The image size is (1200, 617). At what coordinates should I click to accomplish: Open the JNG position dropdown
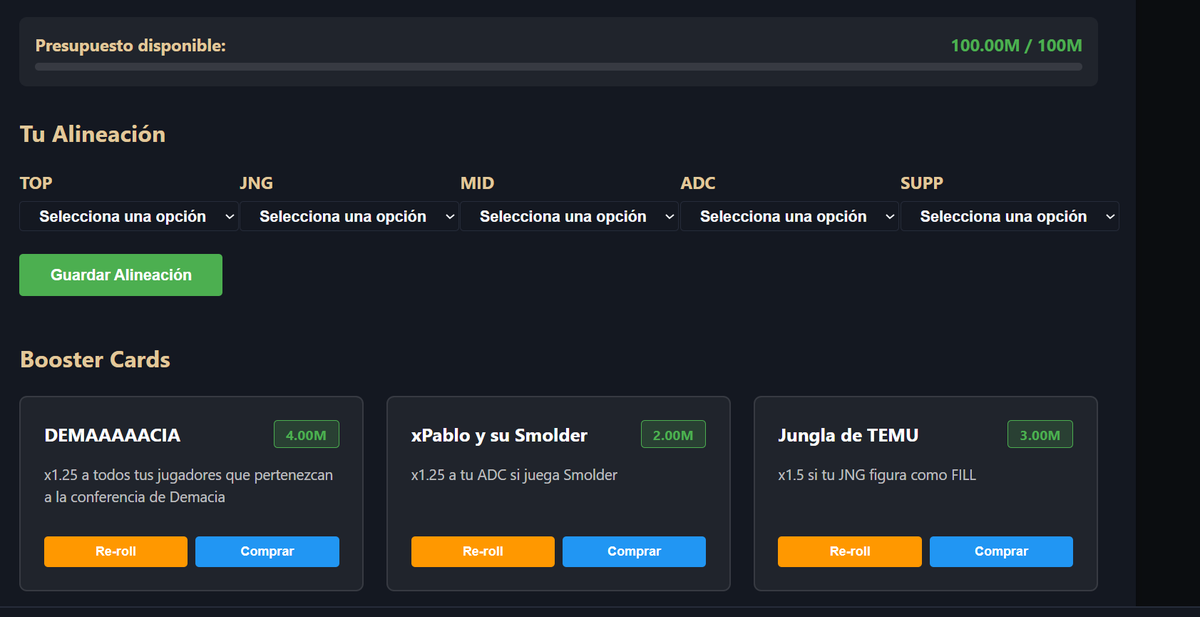pos(349,216)
